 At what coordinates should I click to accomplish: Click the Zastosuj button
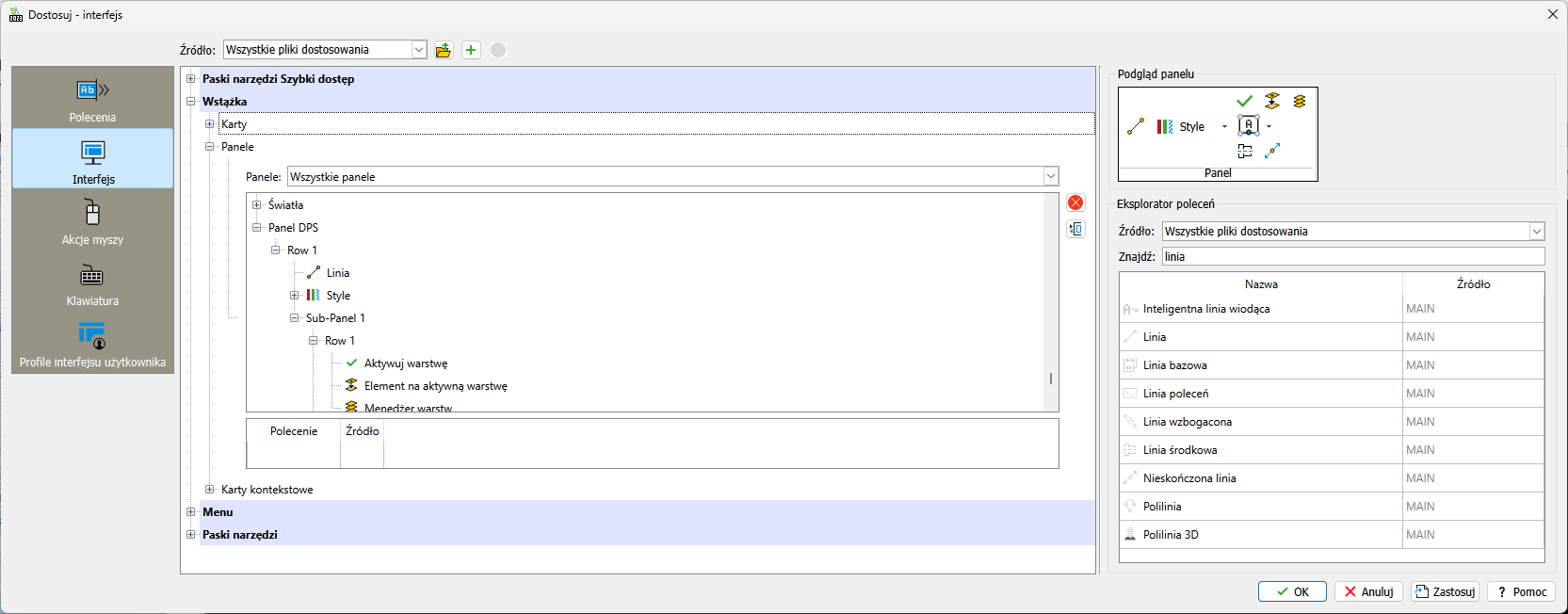tap(1445, 591)
